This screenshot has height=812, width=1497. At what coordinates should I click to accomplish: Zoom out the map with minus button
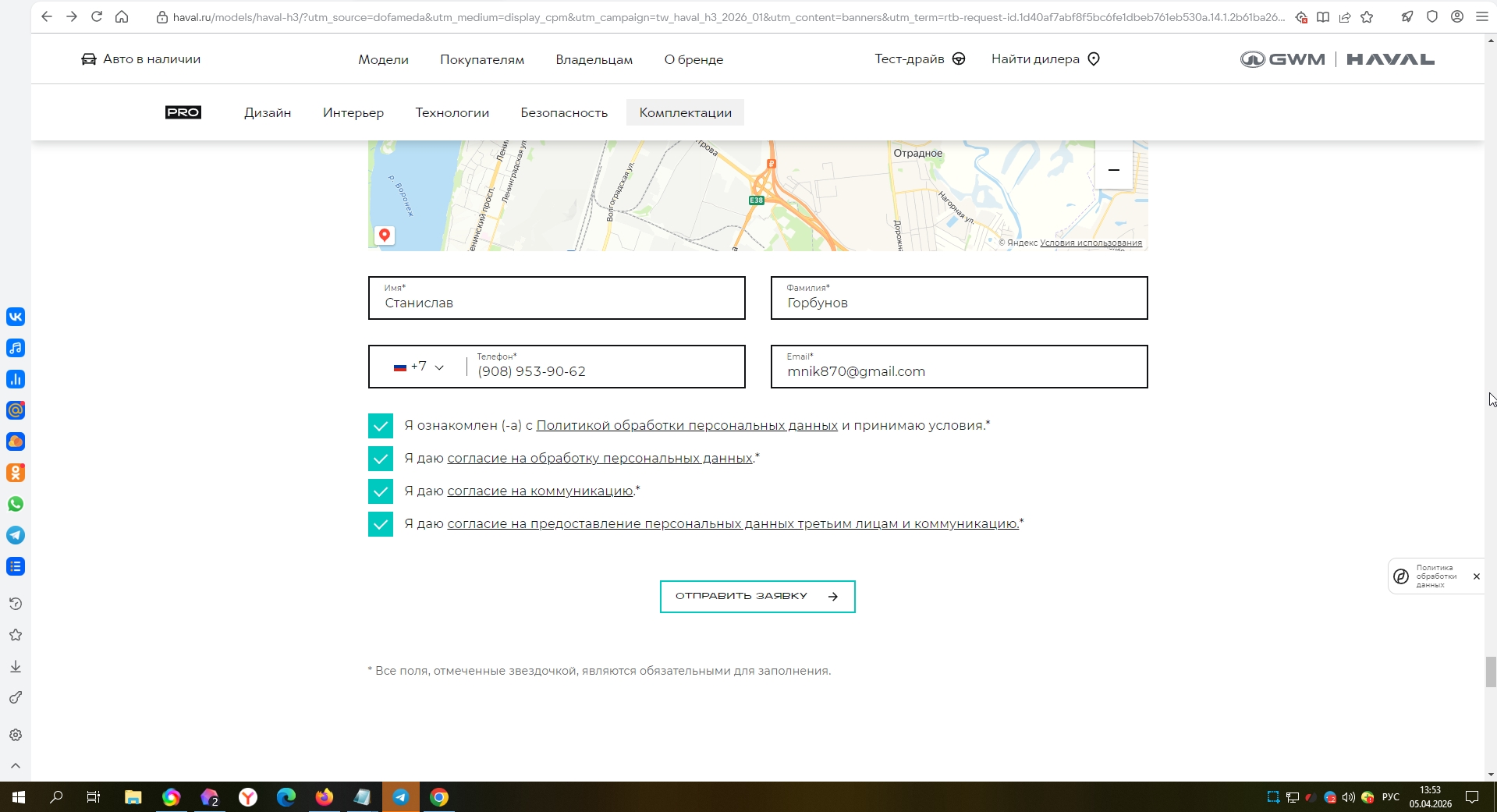1113,170
